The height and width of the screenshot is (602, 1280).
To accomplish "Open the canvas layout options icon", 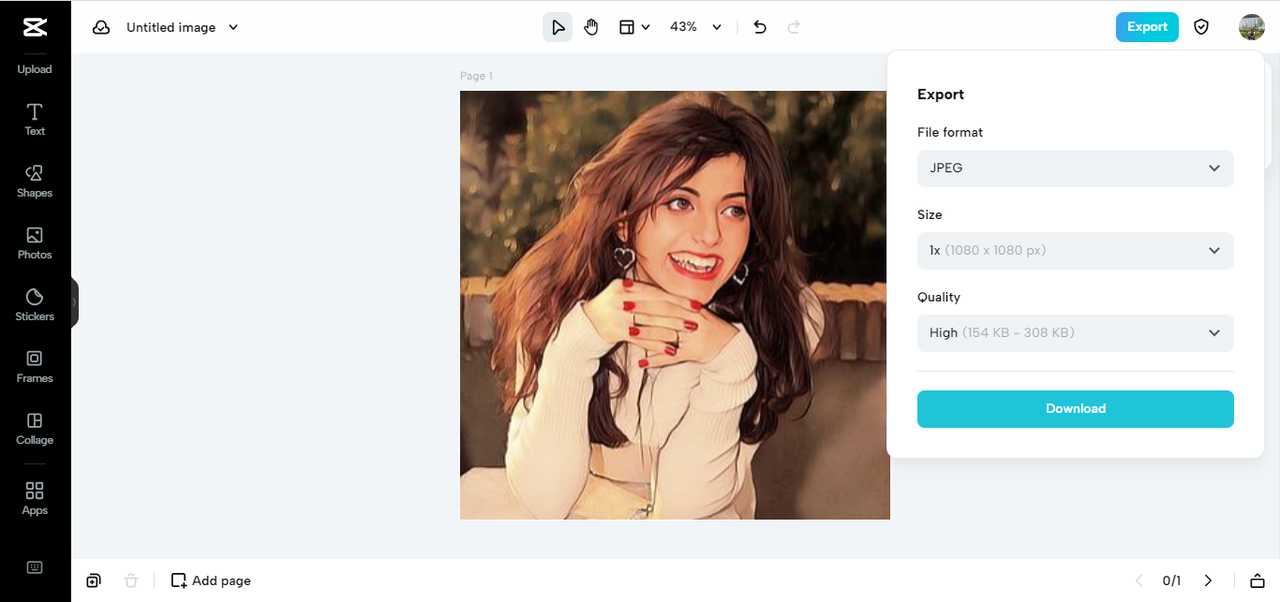I will click(x=634, y=27).
